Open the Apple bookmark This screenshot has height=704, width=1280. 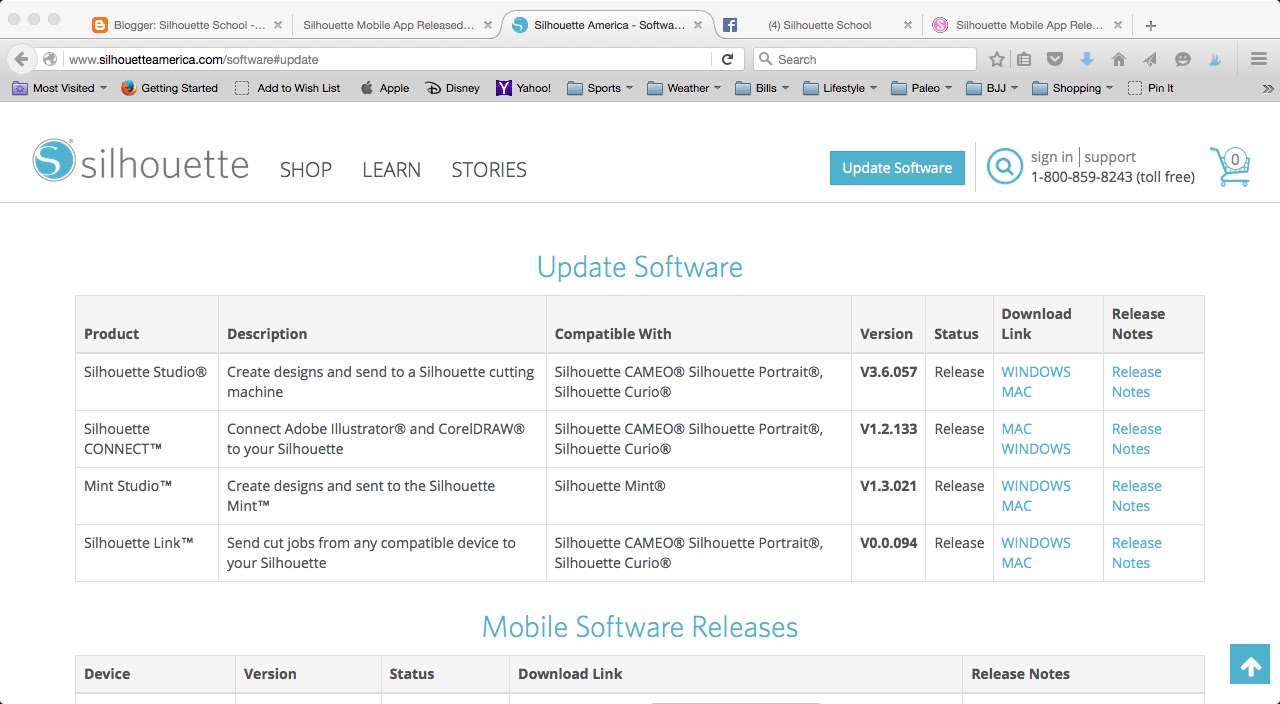[x=384, y=88]
